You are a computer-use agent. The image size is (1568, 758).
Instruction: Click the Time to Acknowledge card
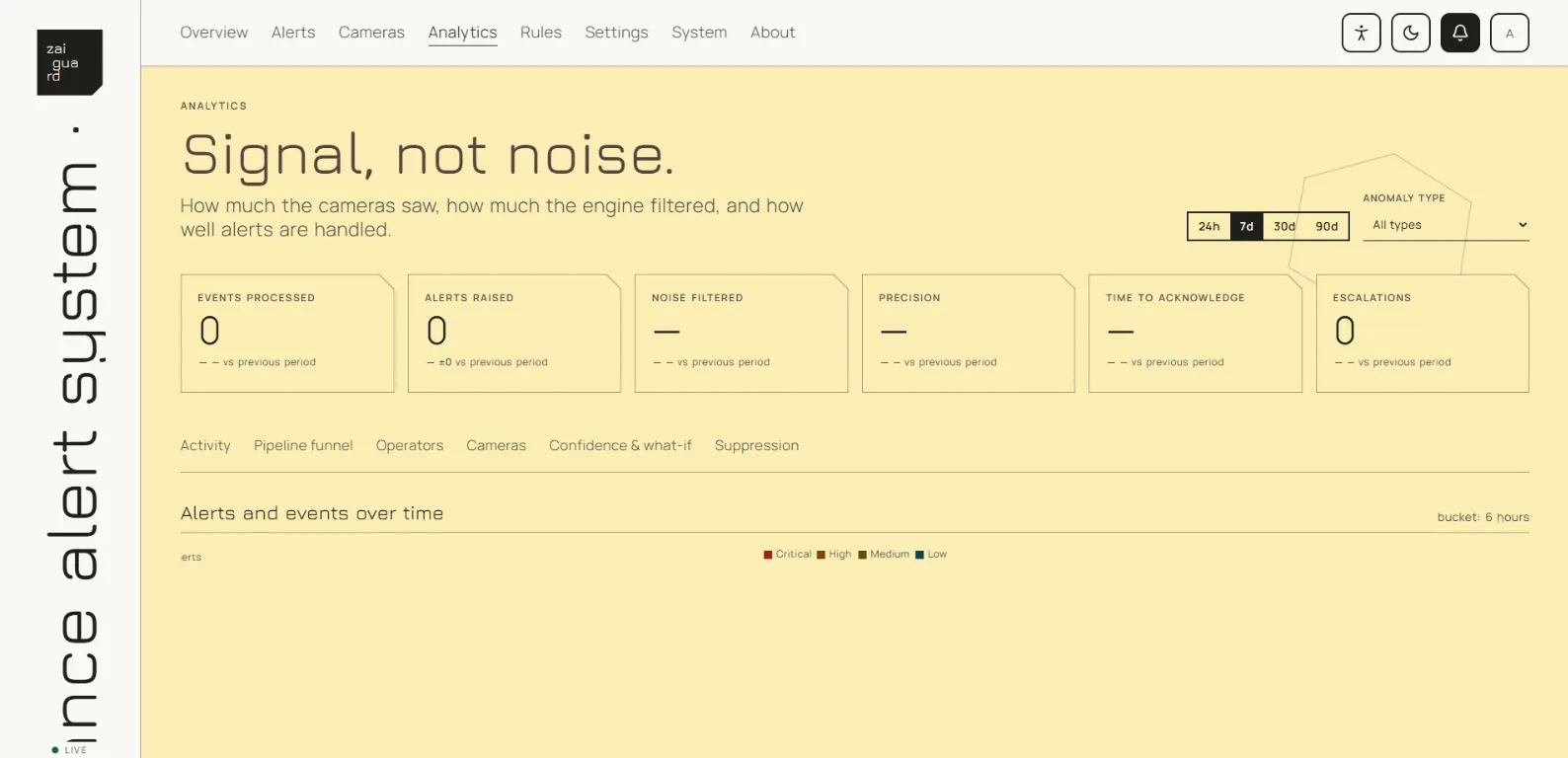tap(1196, 334)
